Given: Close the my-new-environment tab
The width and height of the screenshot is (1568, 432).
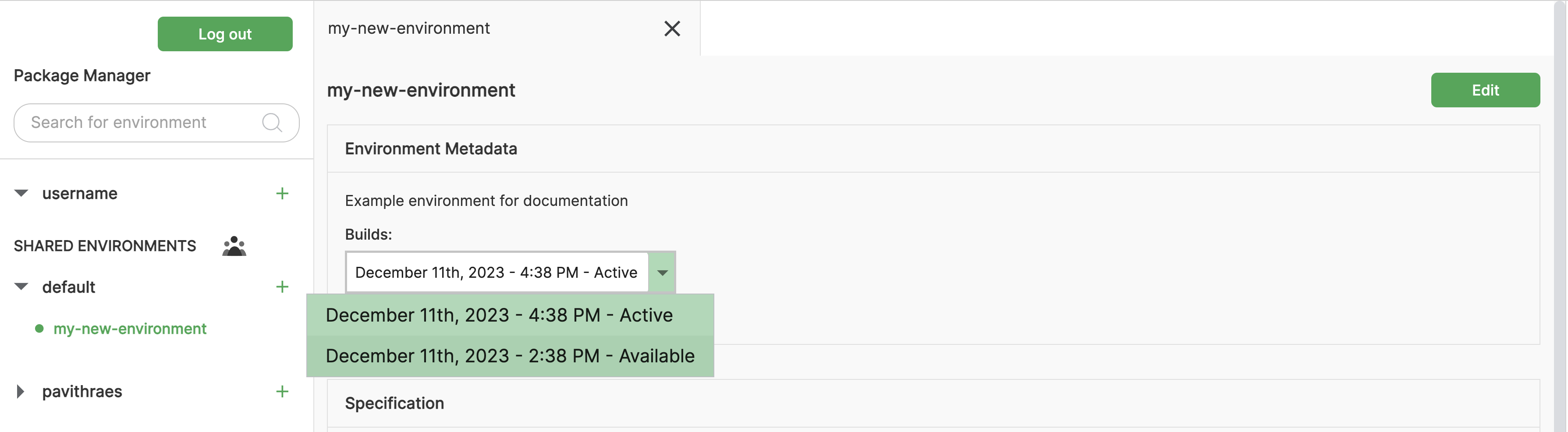Looking at the screenshot, I should (x=671, y=28).
